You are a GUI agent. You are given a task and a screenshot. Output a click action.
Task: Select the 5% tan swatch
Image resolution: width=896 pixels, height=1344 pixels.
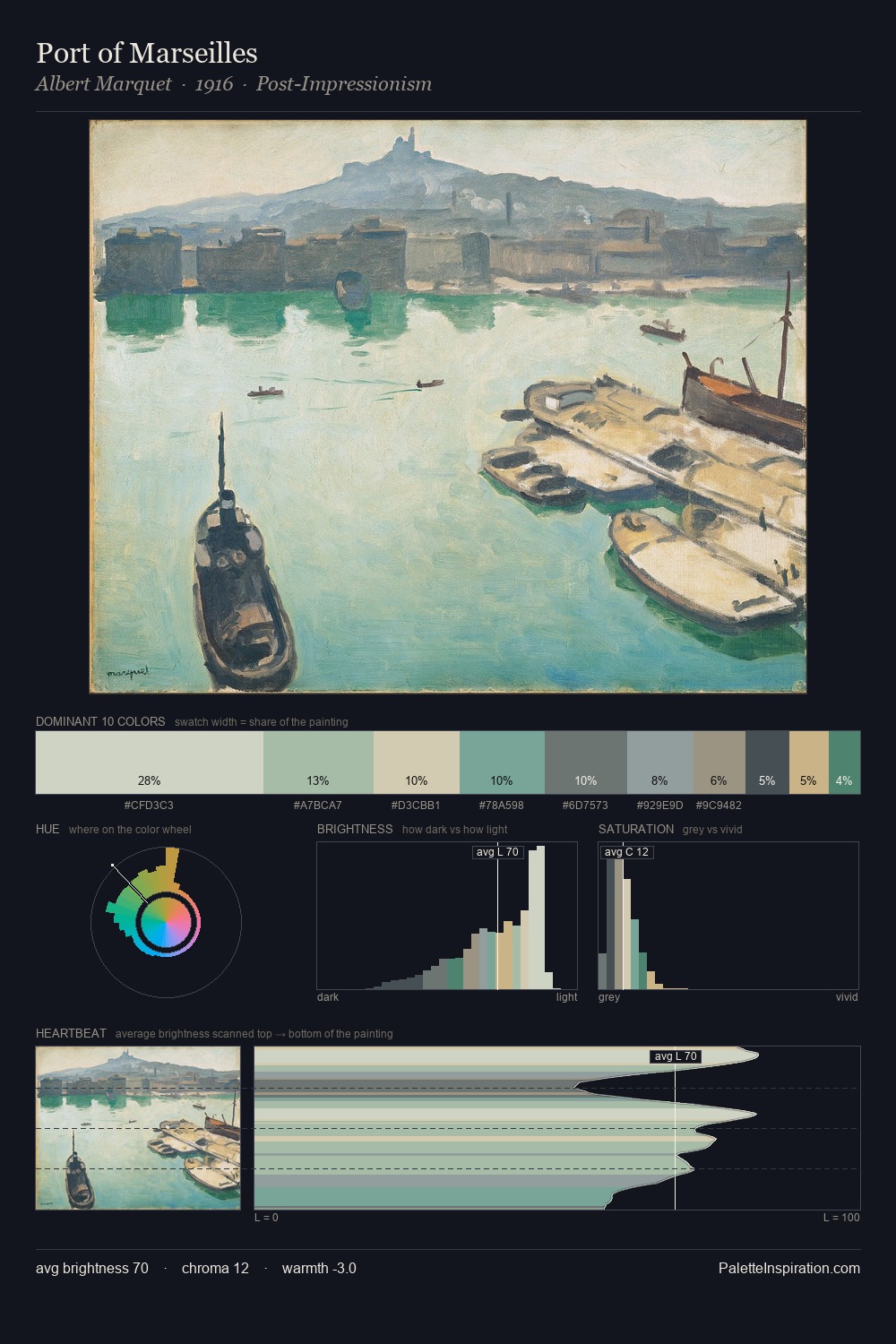coord(809,762)
